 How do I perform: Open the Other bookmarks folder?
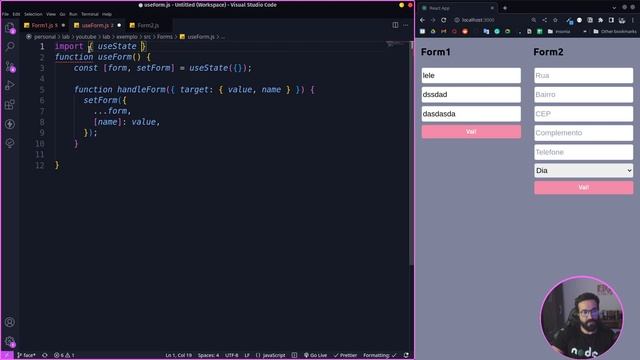click(614, 31)
